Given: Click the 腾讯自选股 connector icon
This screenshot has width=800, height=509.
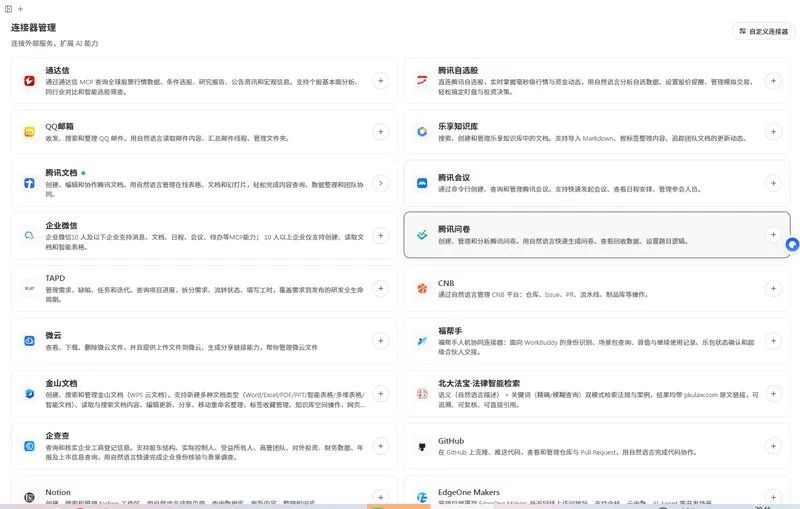Looking at the screenshot, I should 422,81.
